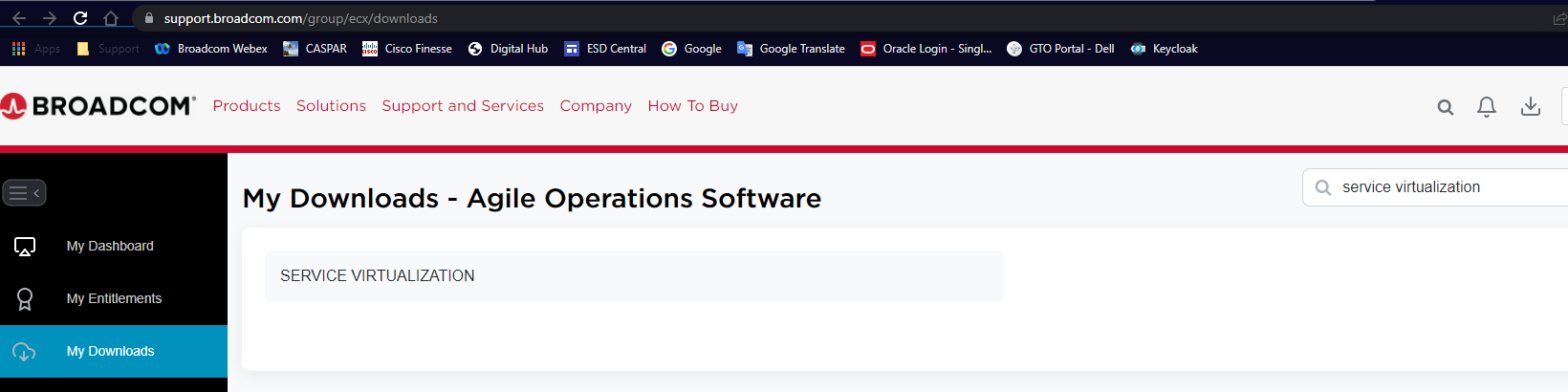Open the Company menu
This screenshot has width=1568, height=392.
point(596,106)
